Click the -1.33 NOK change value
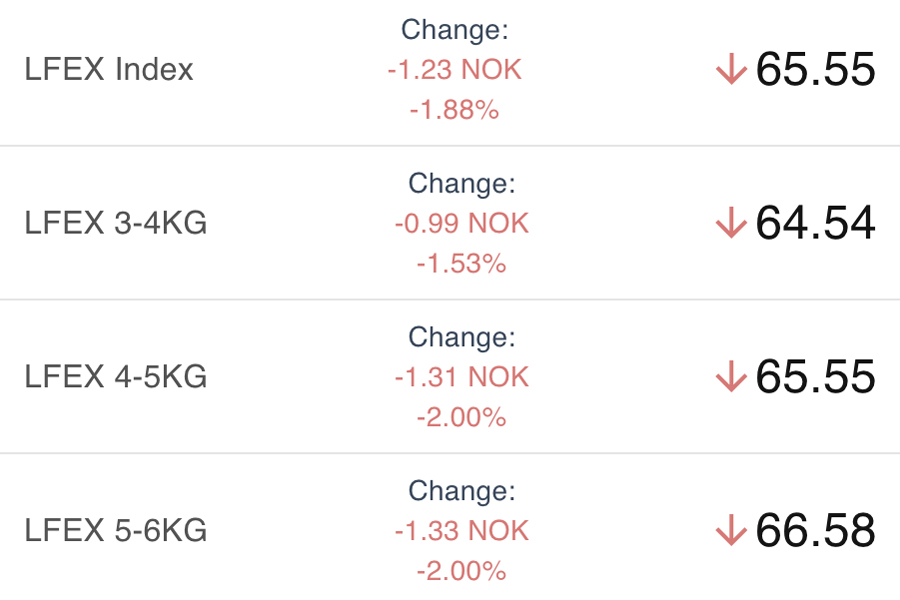The width and height of the screenshot is (900, 600). (461, 530)
